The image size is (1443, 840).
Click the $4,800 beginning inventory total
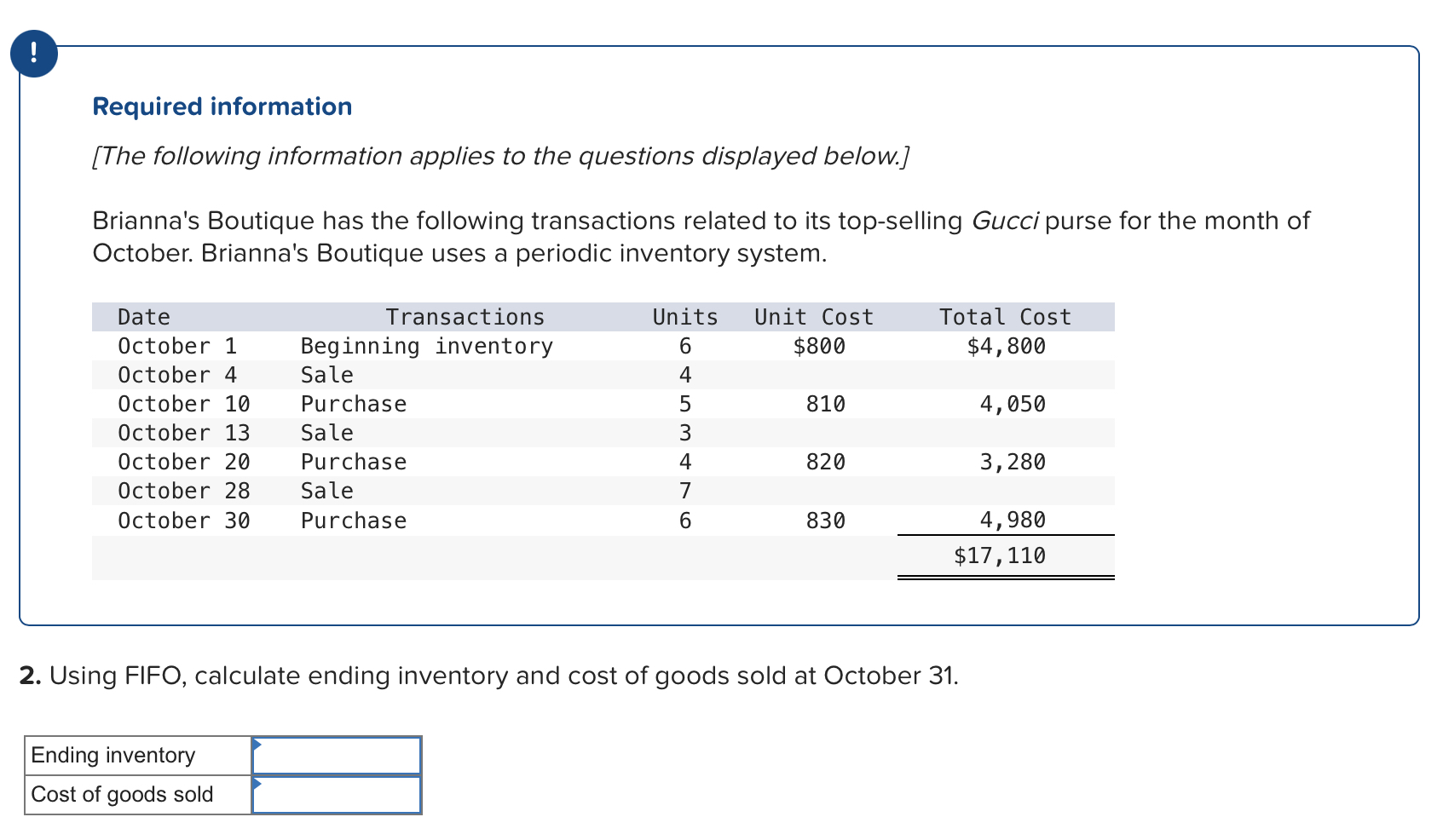[x=1006, y=346]
